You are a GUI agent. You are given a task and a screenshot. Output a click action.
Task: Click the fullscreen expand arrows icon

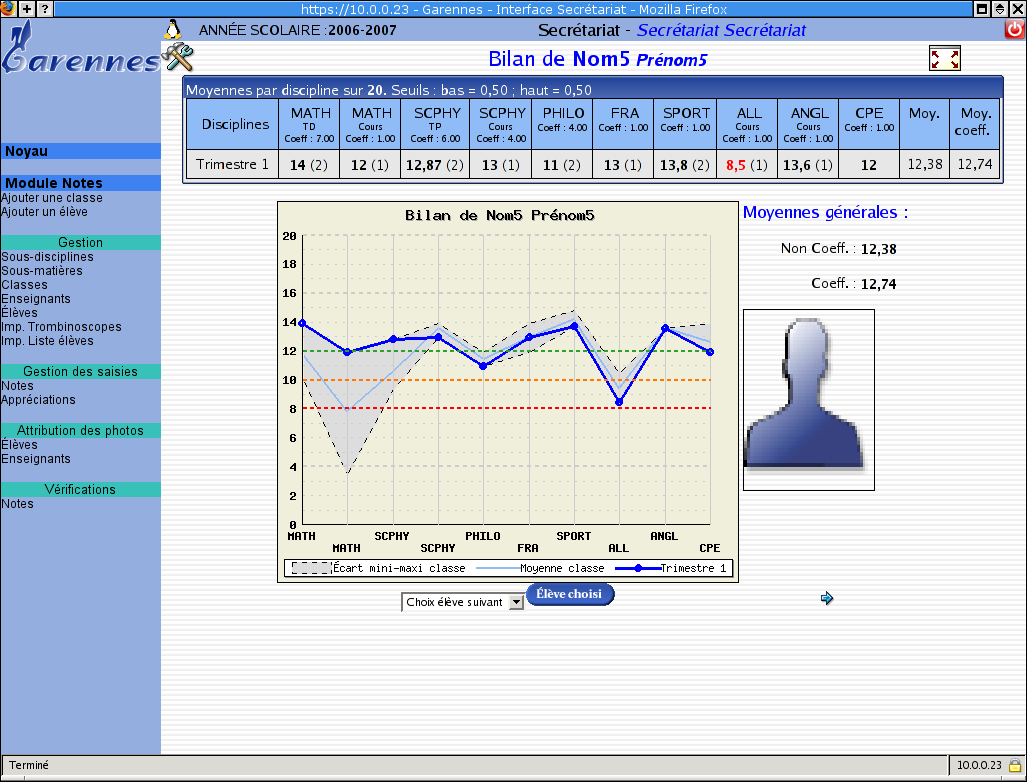(944, 59)
